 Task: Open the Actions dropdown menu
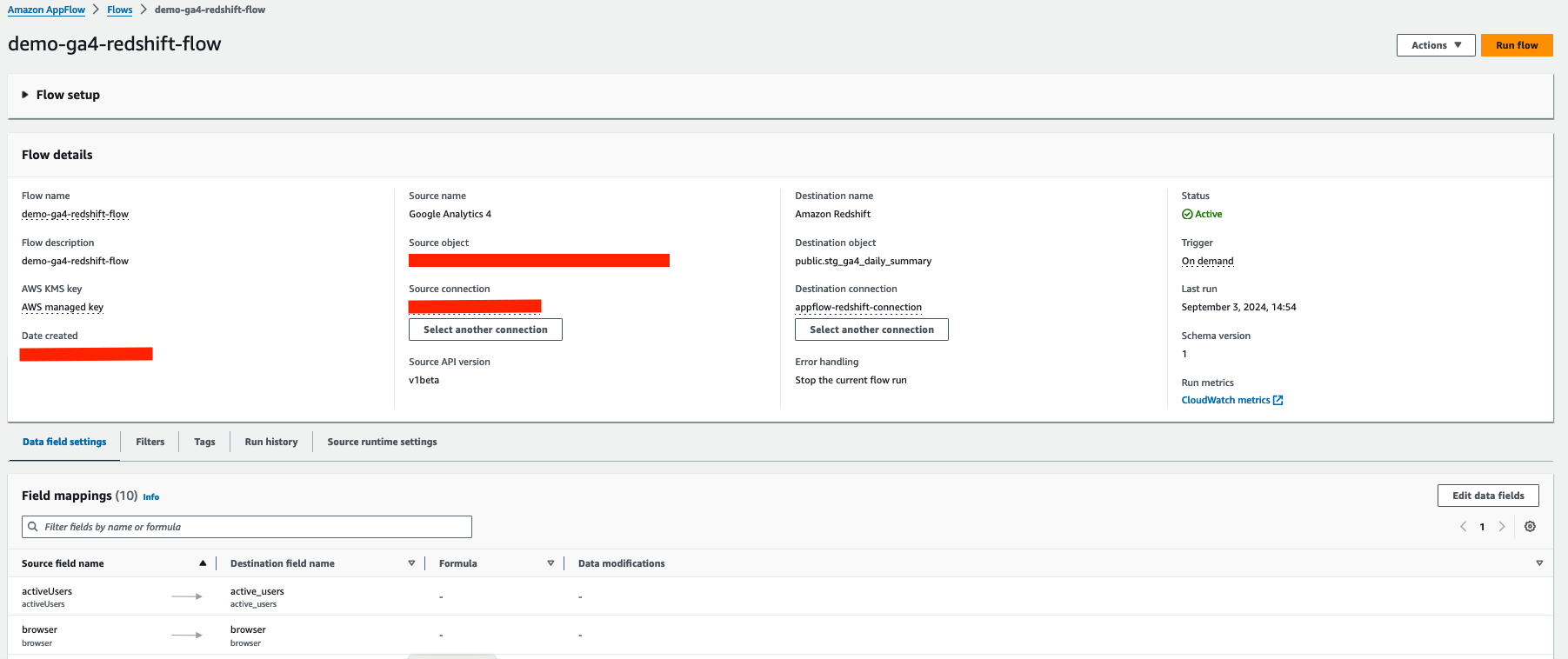(1436, 45)
